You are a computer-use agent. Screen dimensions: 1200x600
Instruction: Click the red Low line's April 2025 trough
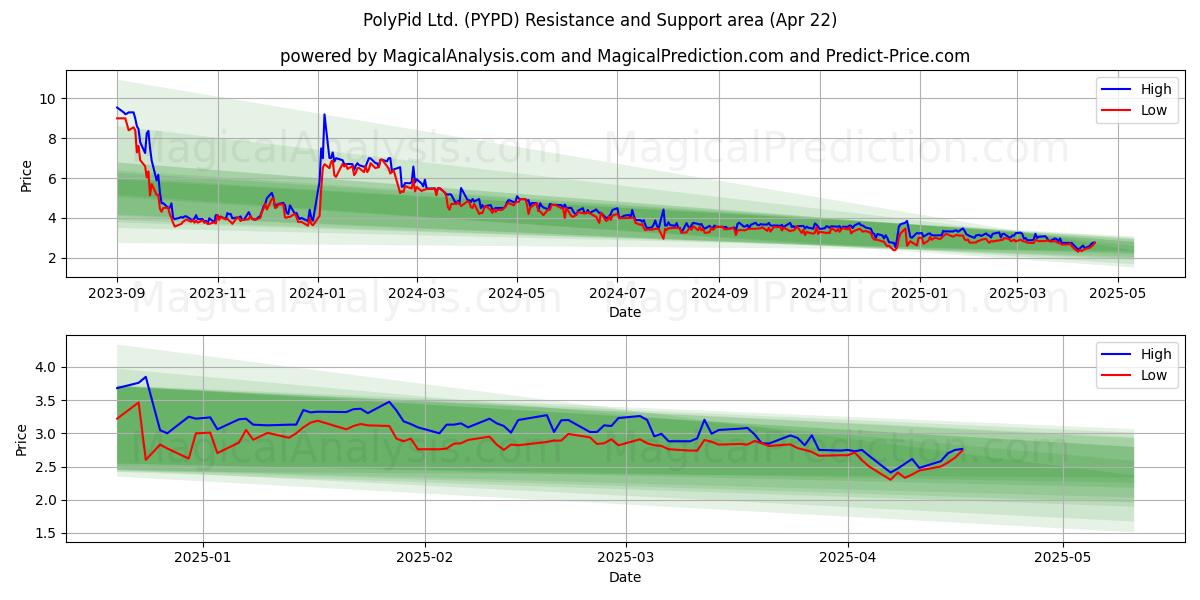[890, 479]
